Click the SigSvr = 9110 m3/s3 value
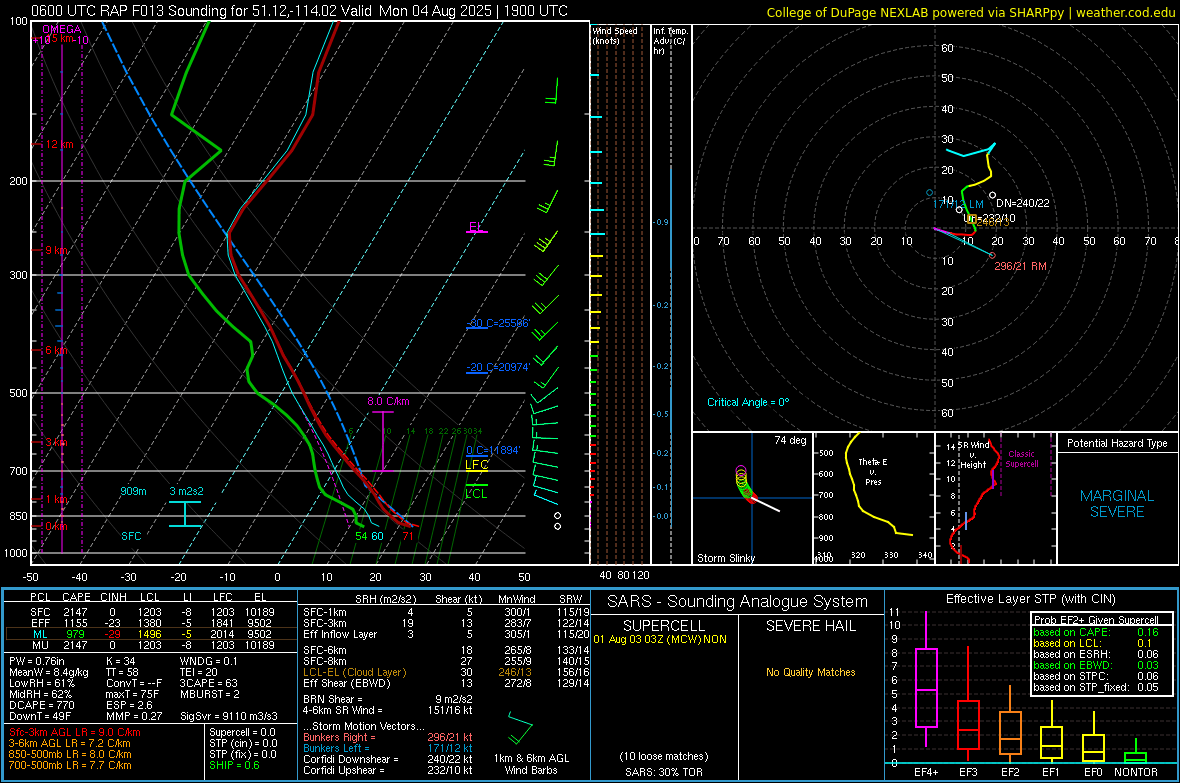This screenshot has height=783, width=1180. [229, 717]
